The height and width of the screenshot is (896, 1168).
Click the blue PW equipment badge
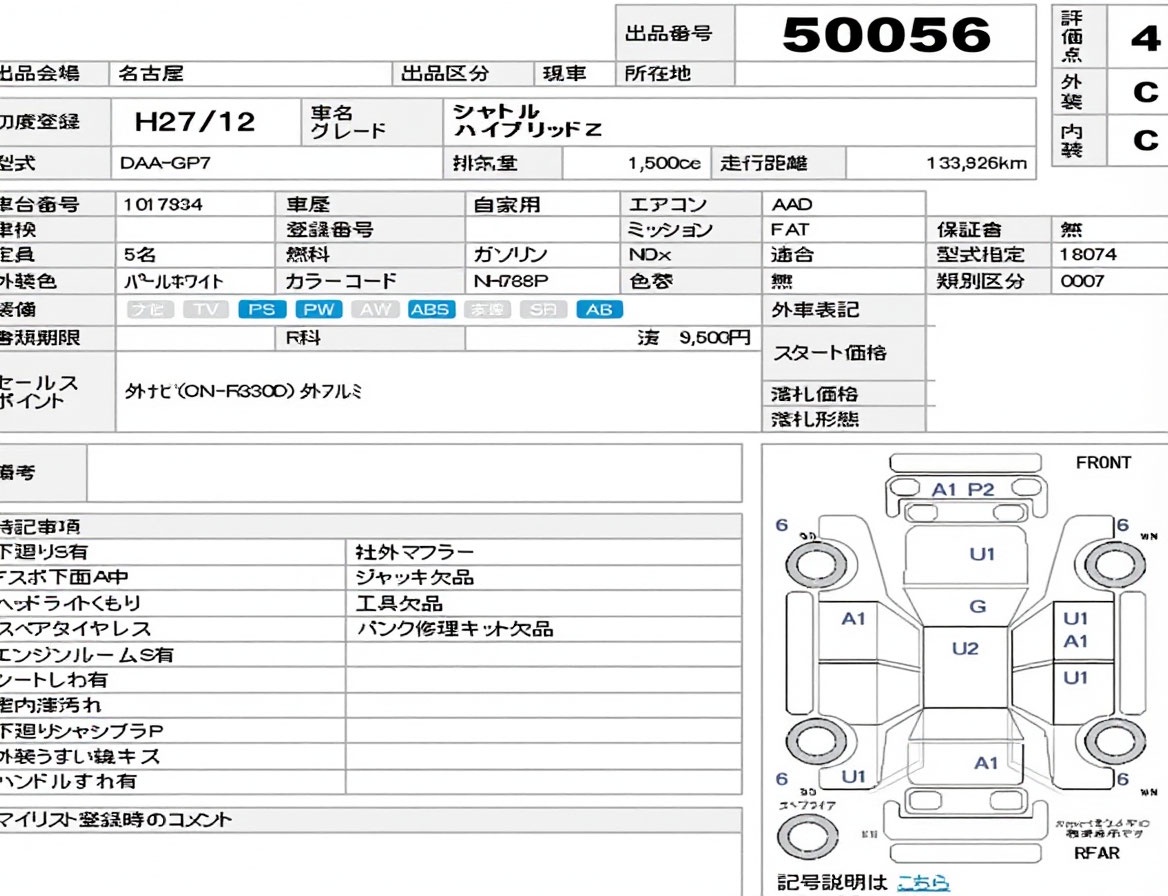point(319,309)
